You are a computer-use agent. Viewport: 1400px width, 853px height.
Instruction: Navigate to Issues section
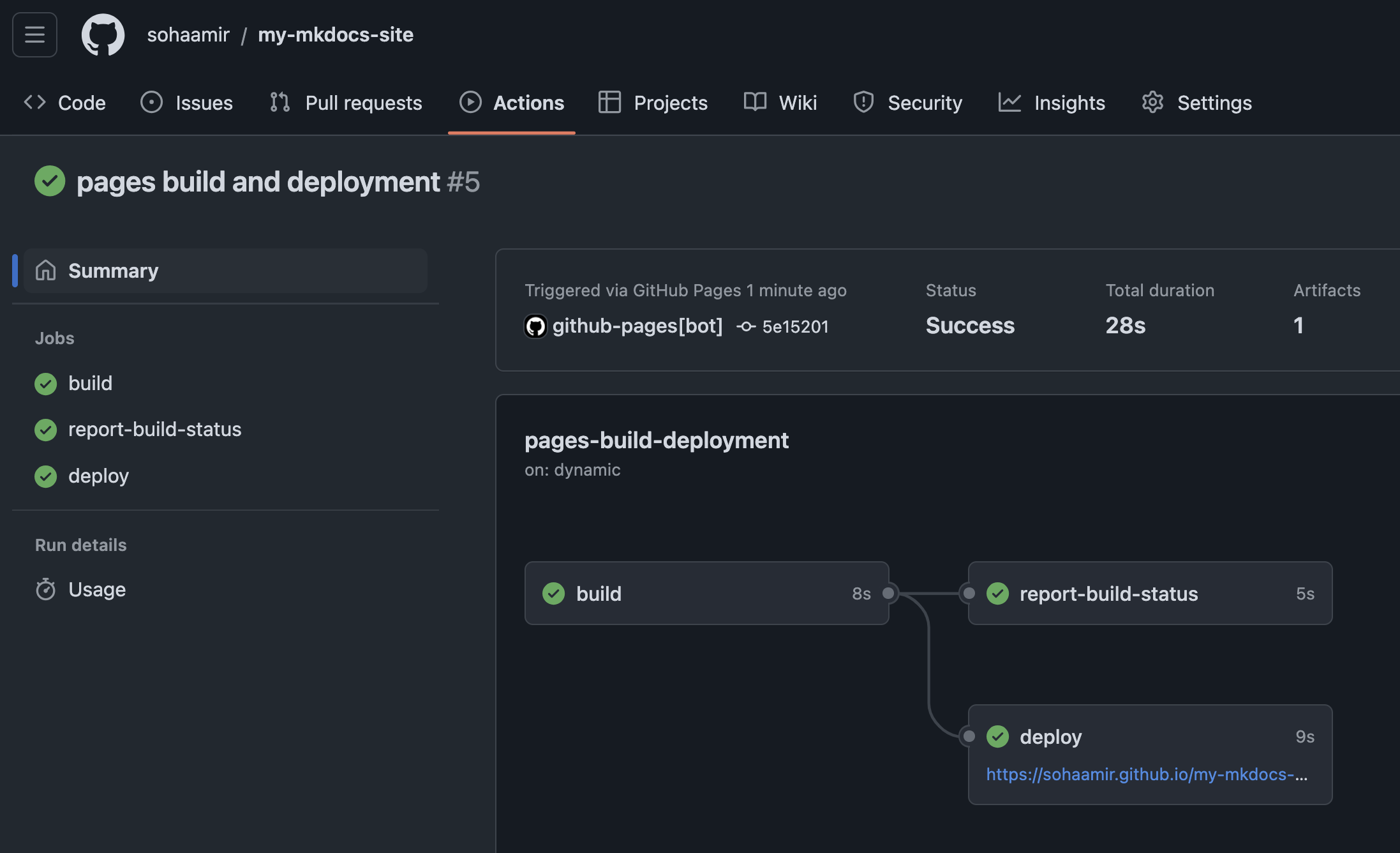(x=186, y=101)
